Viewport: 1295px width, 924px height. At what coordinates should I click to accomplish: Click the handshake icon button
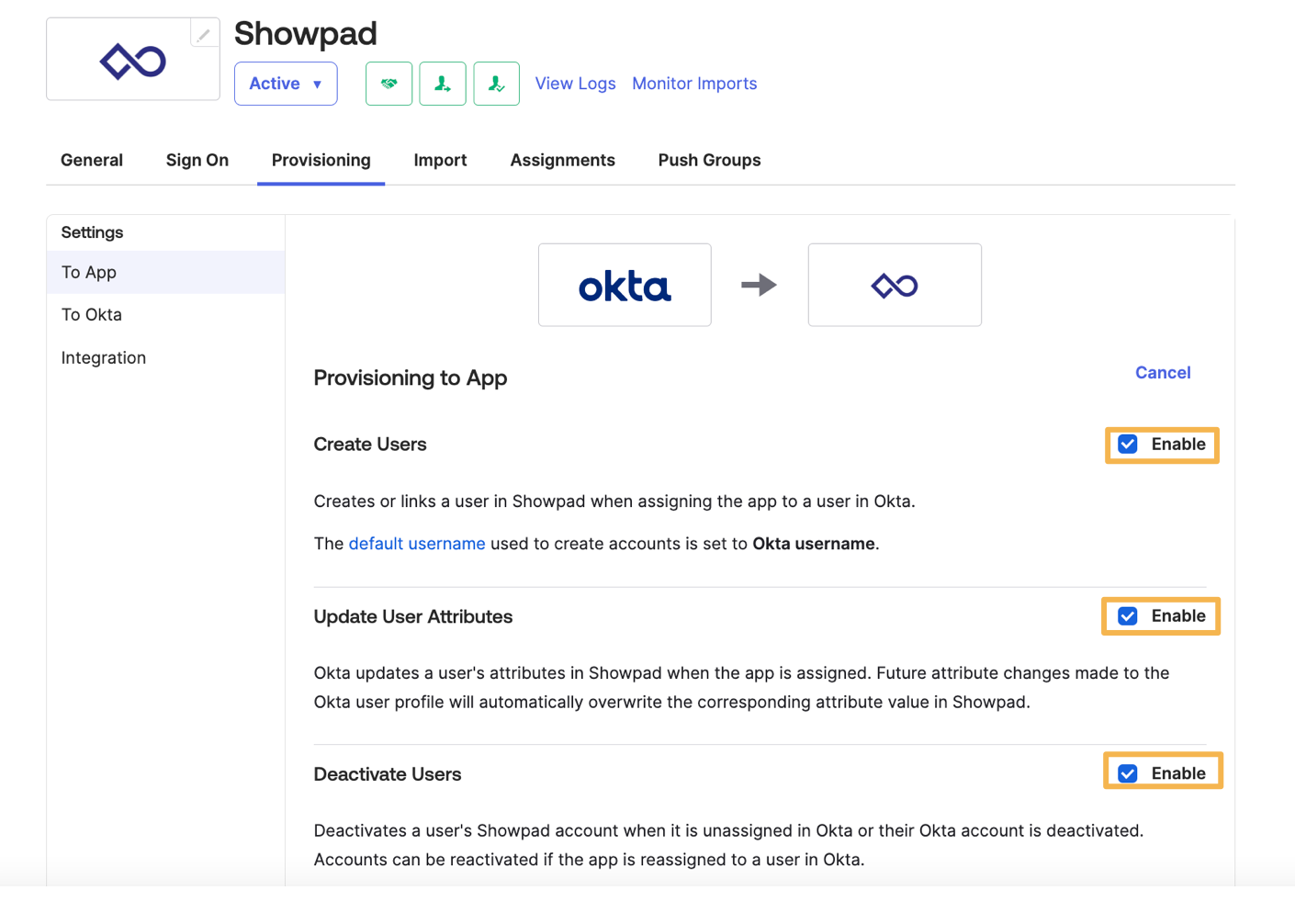(388, 84)
